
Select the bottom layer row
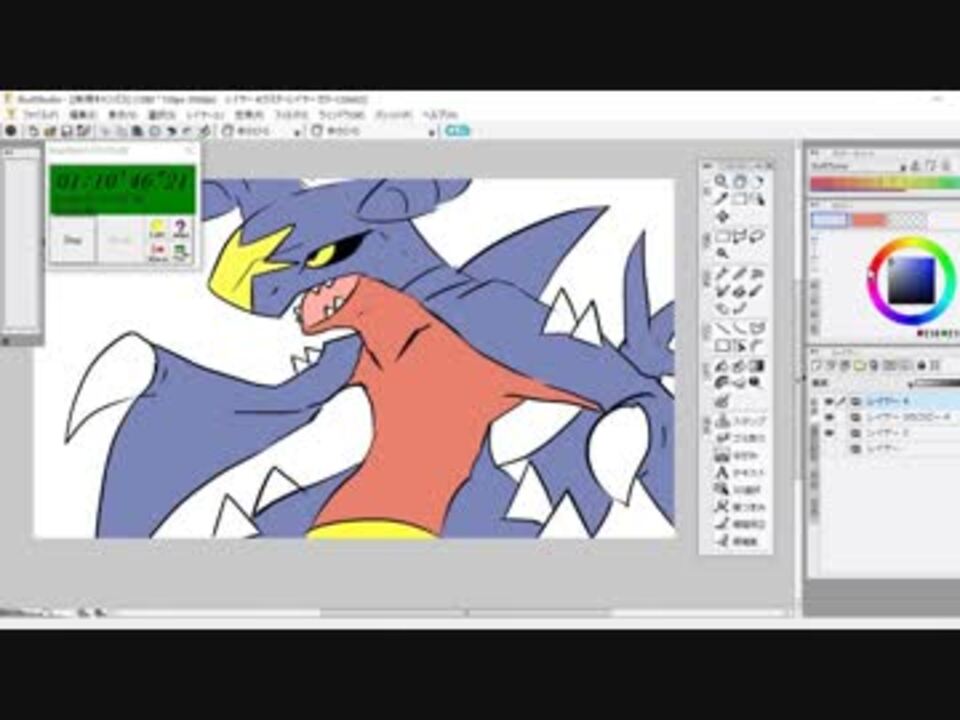(891, 449)
